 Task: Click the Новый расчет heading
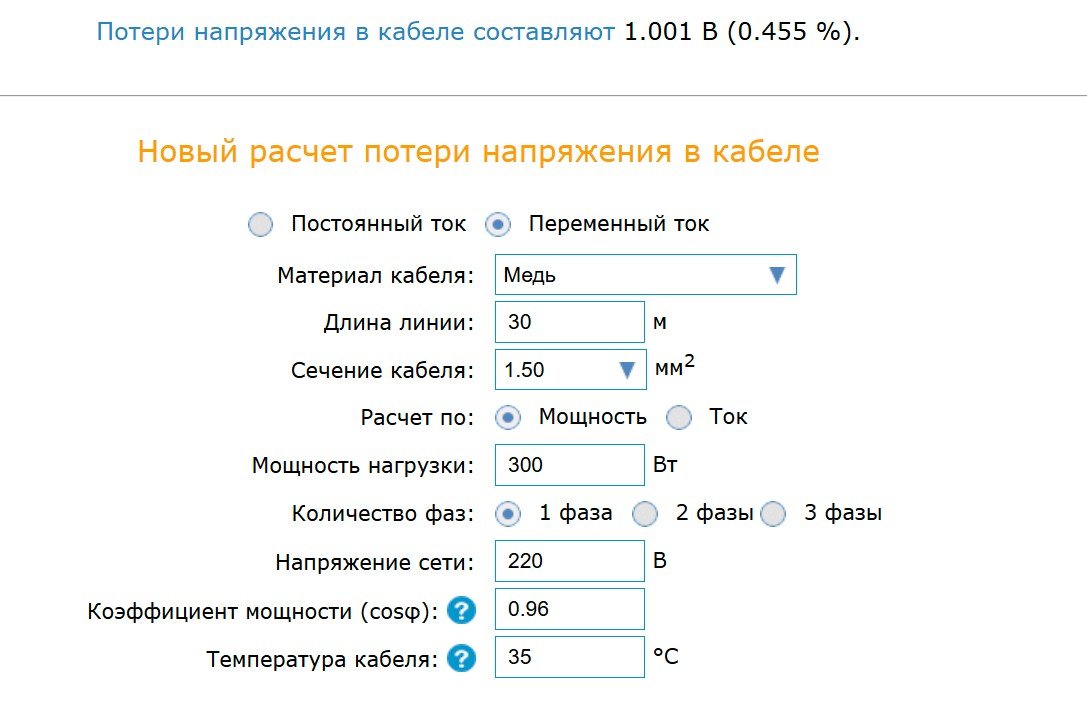click(478, 151)
